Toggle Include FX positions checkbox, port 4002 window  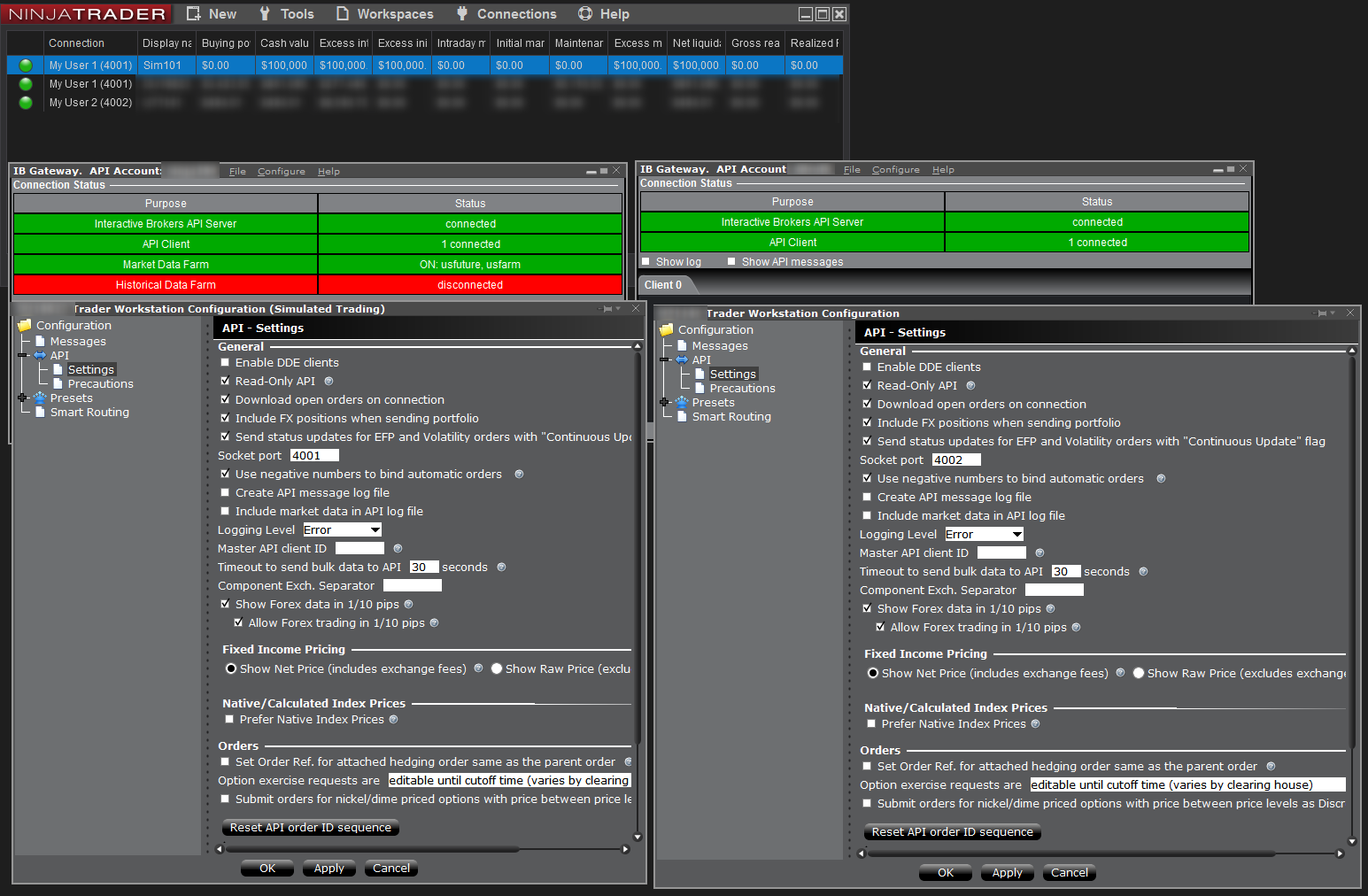pyautogui.click(x=867, y=423)
